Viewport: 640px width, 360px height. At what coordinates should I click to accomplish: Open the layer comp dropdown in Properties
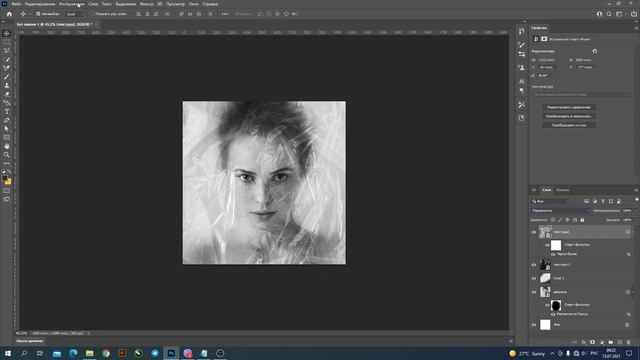click(x=581, y=95)
